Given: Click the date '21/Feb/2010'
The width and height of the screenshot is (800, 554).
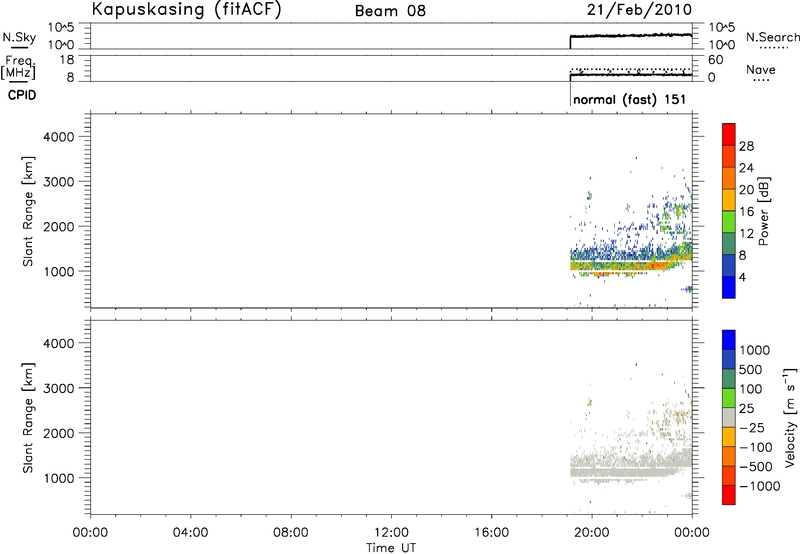Looking at the screenshot, I should (x=639, y=9).
